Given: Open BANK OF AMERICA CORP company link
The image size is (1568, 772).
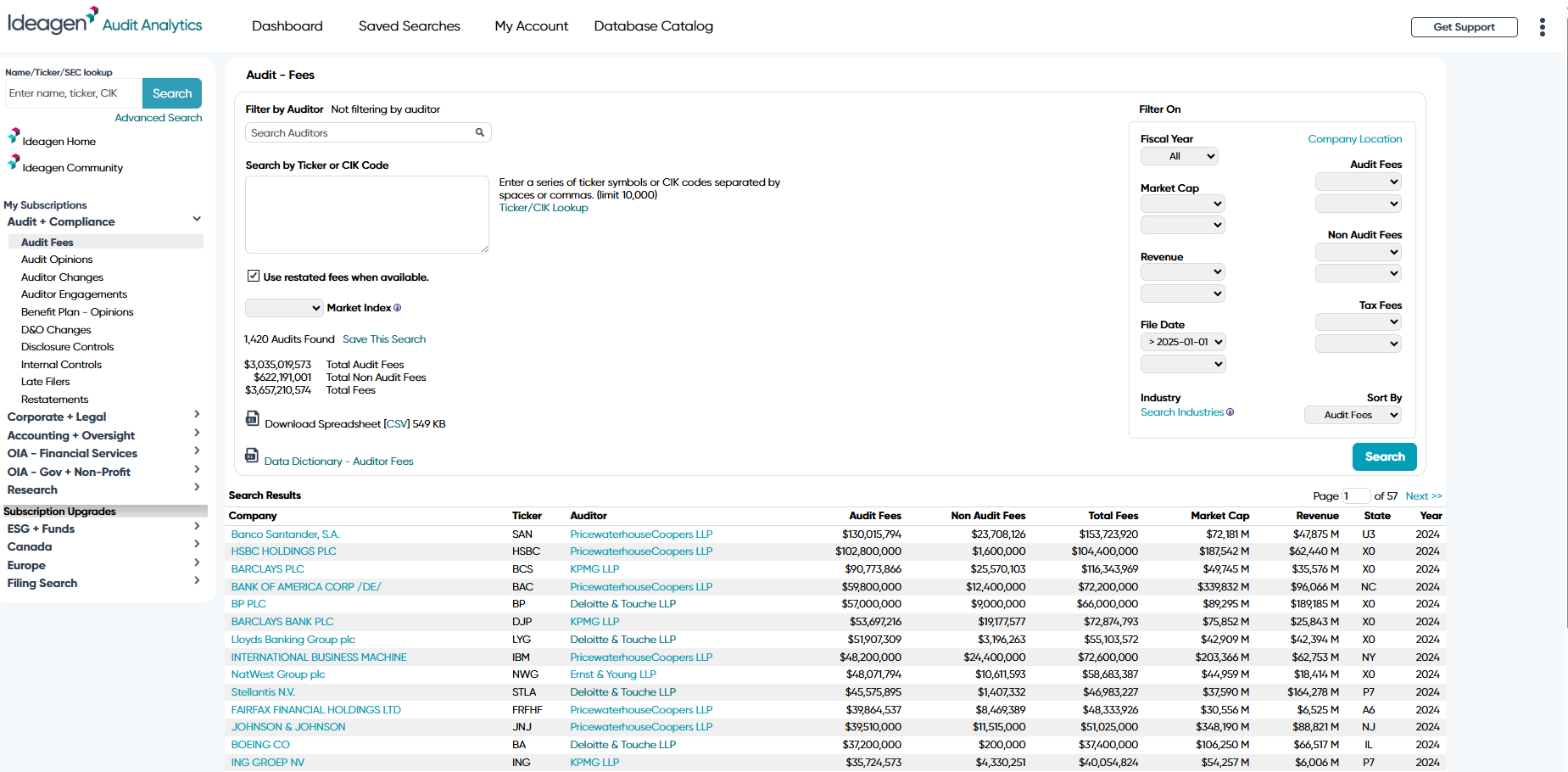Looking at the screenshot, I should [x=306, y=587].
